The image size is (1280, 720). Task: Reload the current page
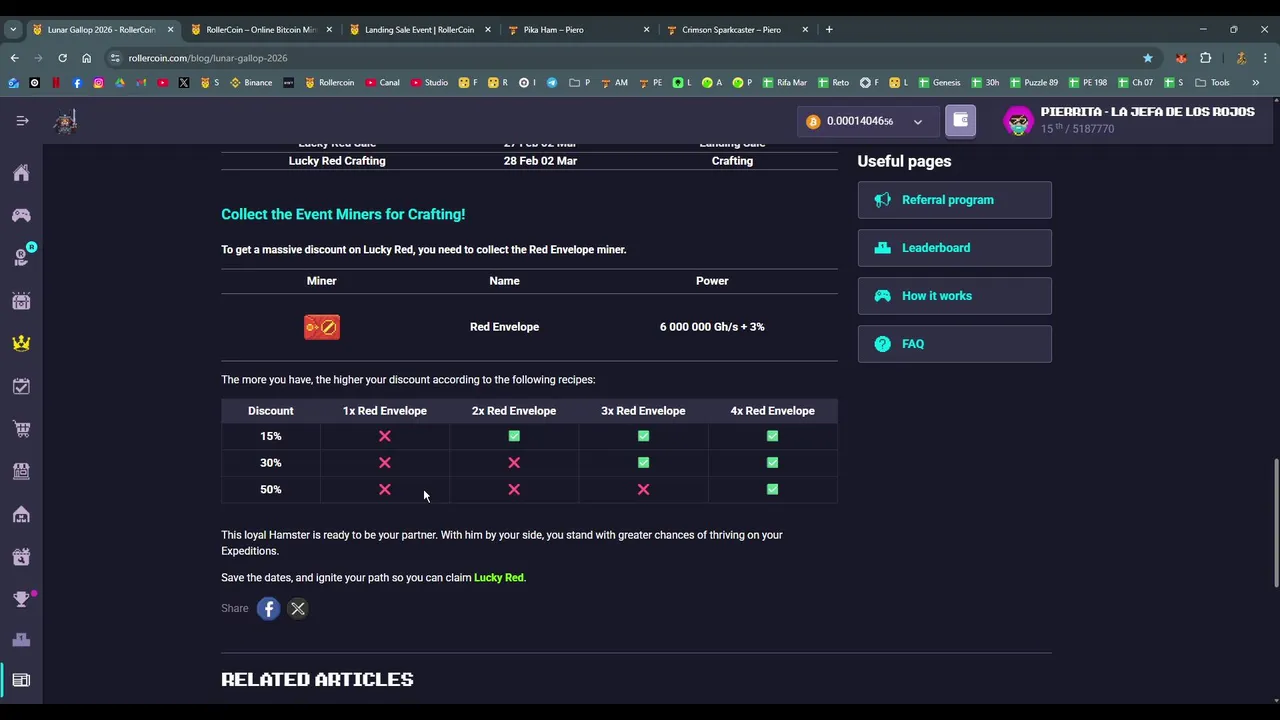(x=62, y=58)
